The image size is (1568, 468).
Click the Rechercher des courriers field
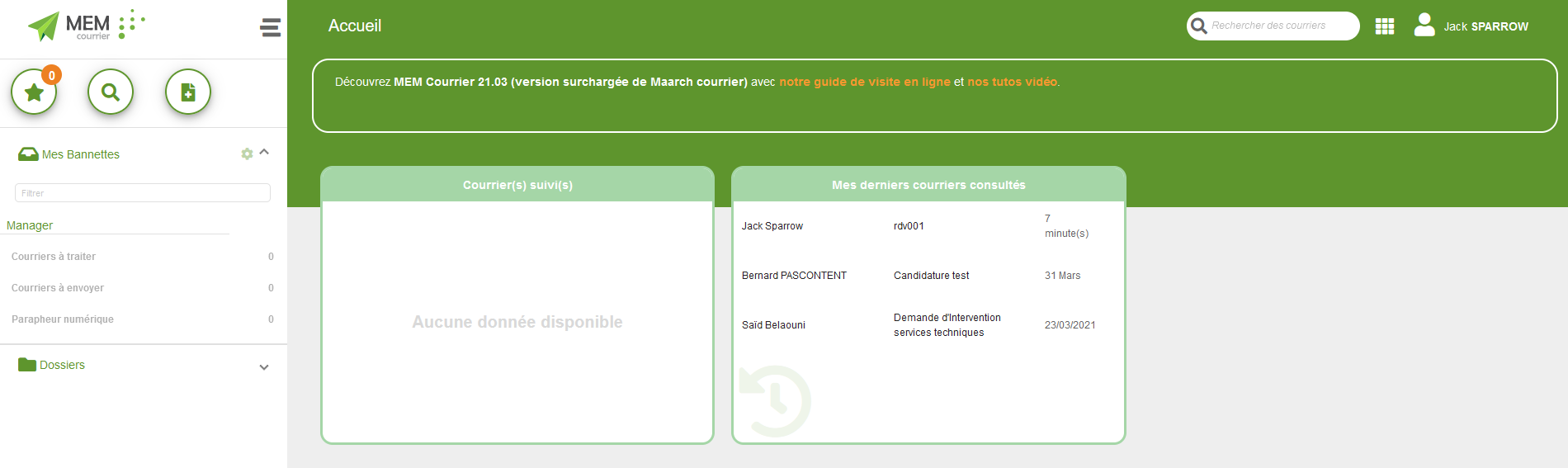click(1281, 26)
